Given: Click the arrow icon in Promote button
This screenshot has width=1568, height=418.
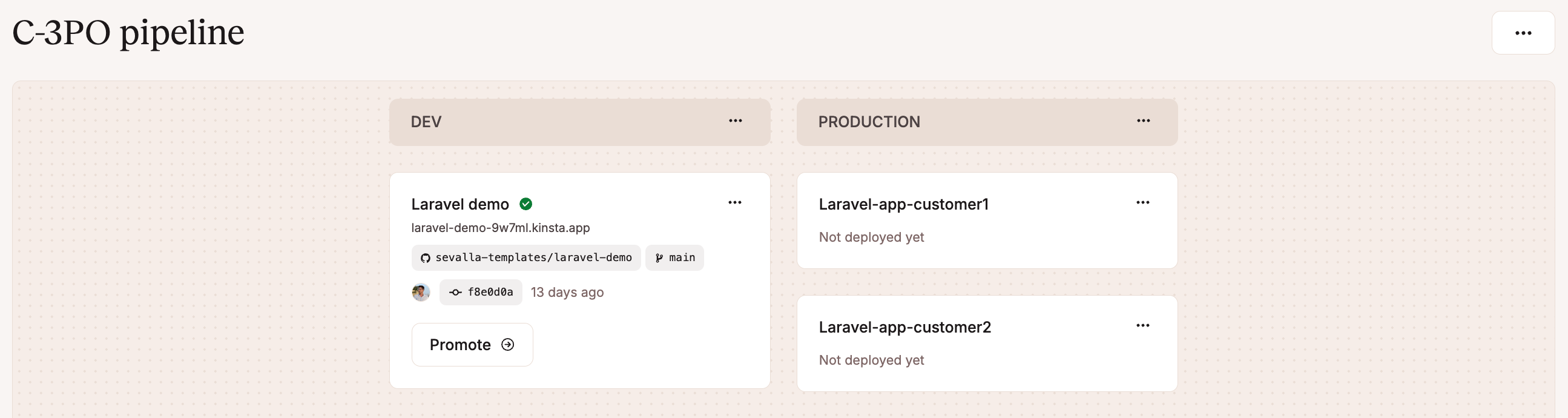Looking at the screenshot, I should [508, 345].
